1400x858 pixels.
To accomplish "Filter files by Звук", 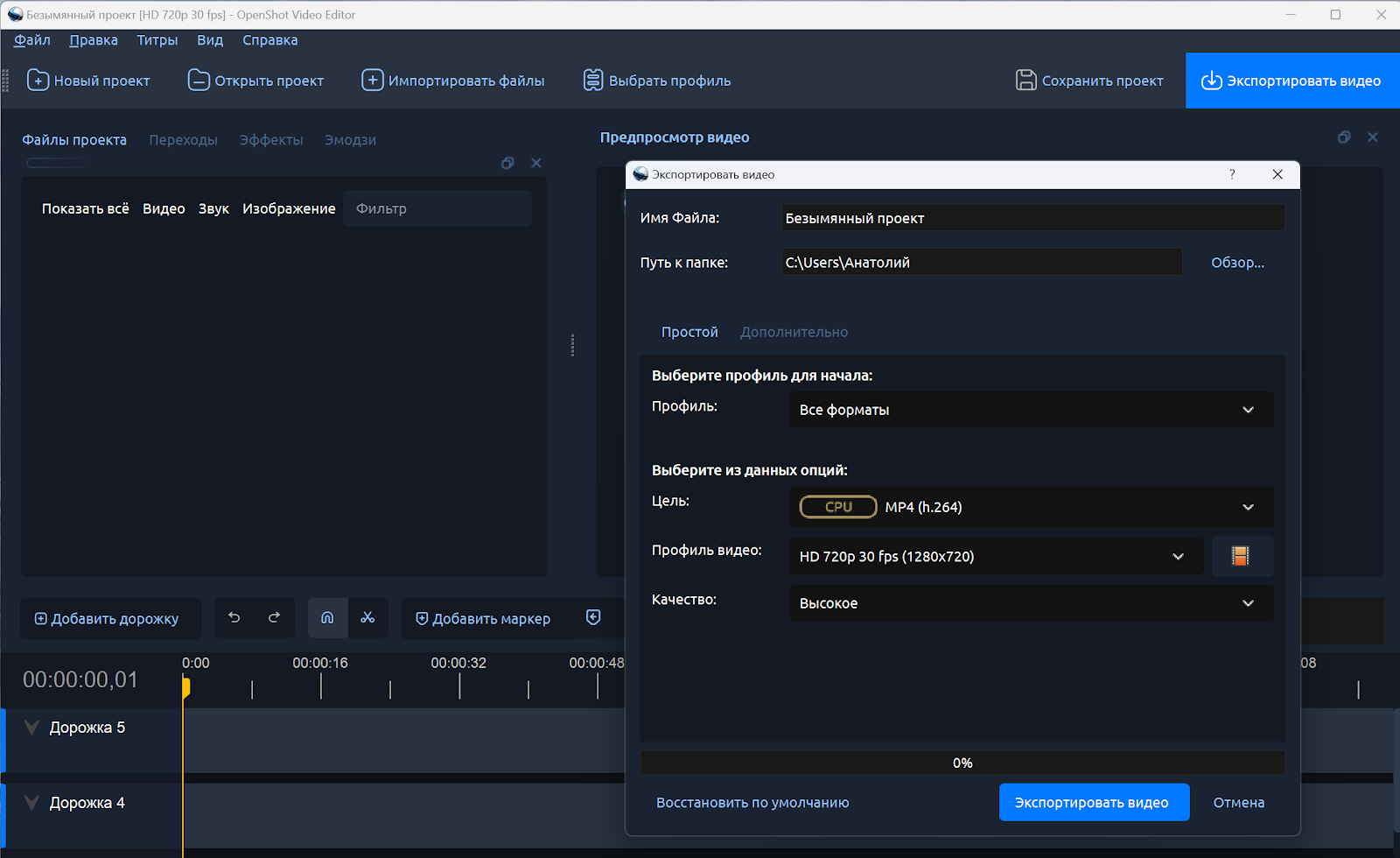I will 213,208.
